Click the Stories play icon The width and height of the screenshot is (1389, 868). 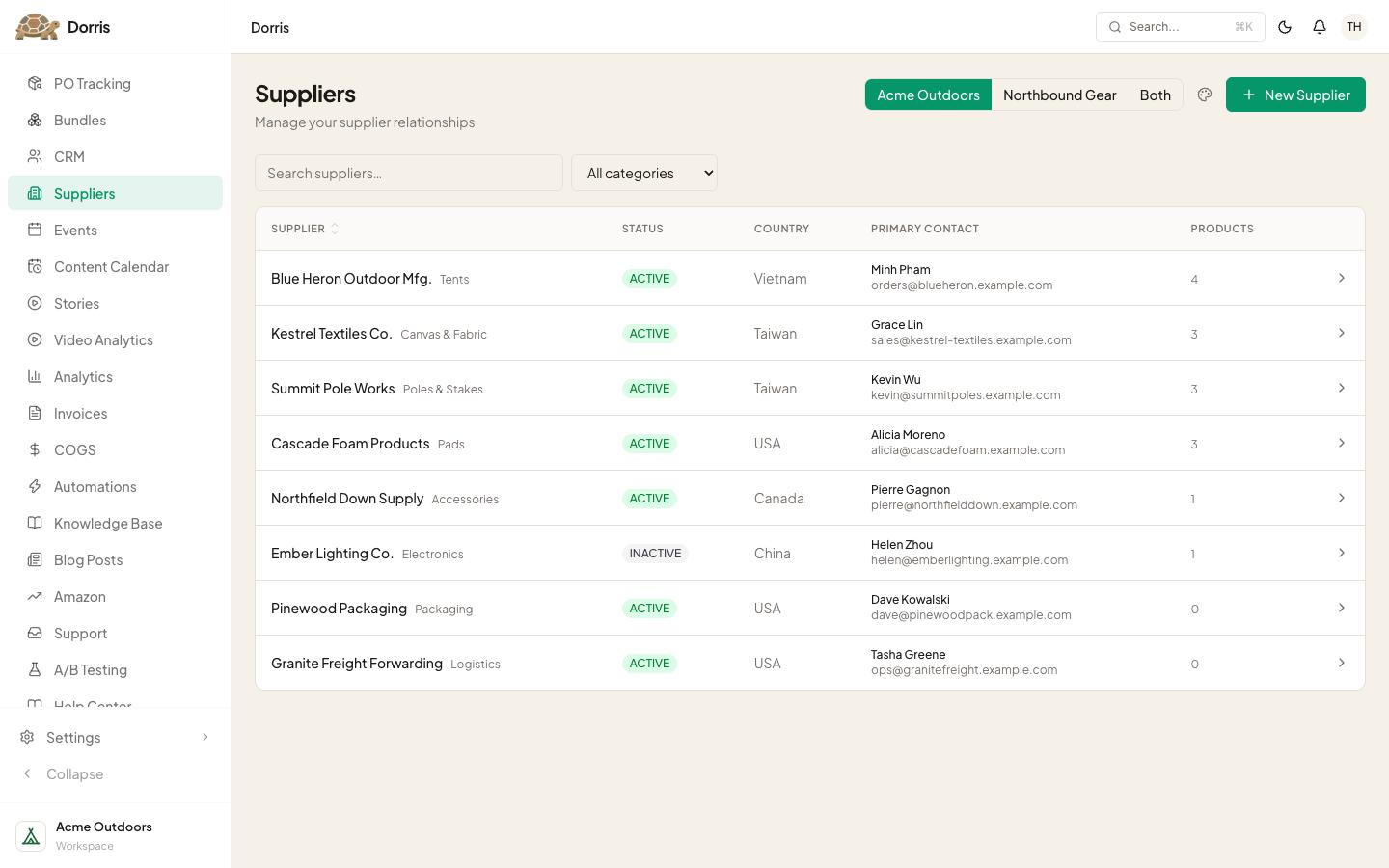click(35, 304)
